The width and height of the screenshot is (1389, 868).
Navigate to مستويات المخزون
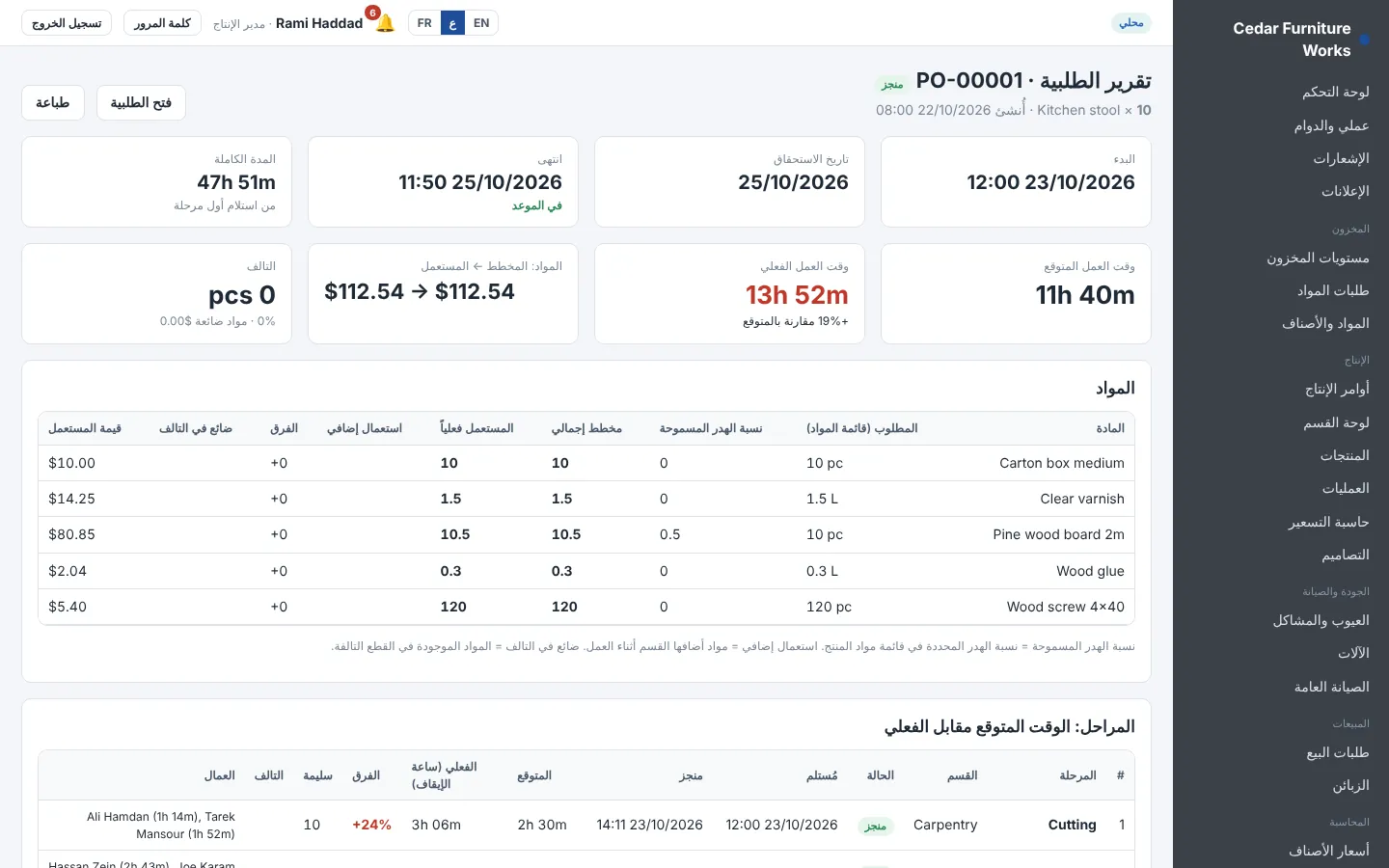(1318, 258)
